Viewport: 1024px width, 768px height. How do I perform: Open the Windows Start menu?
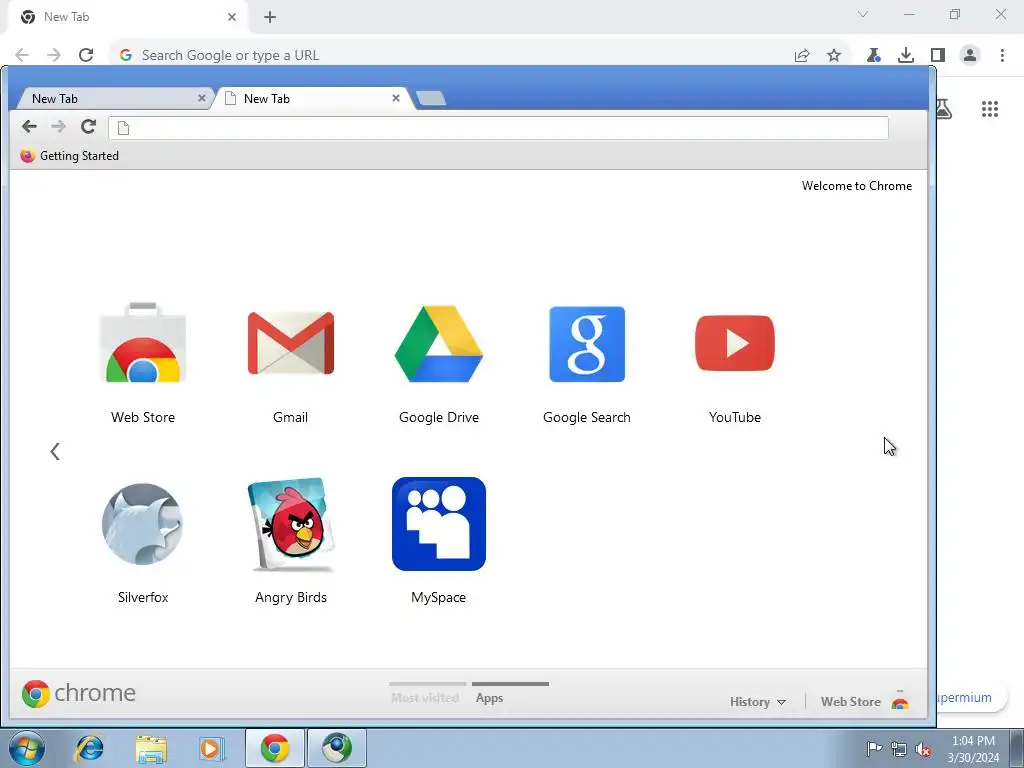click(x=27, y=748)
